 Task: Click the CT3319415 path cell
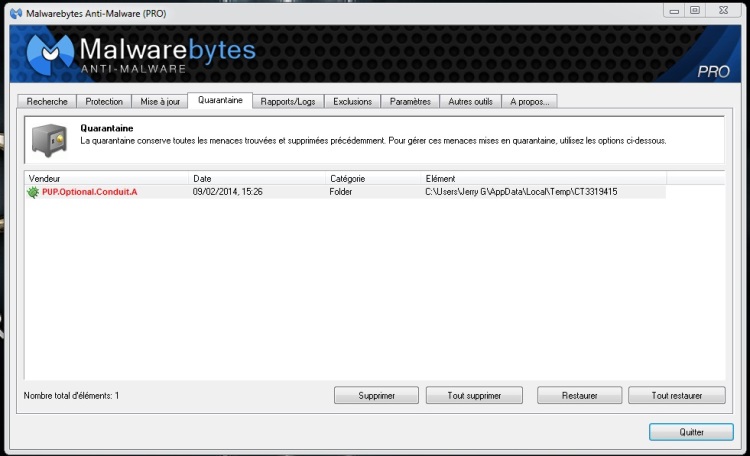521,192
